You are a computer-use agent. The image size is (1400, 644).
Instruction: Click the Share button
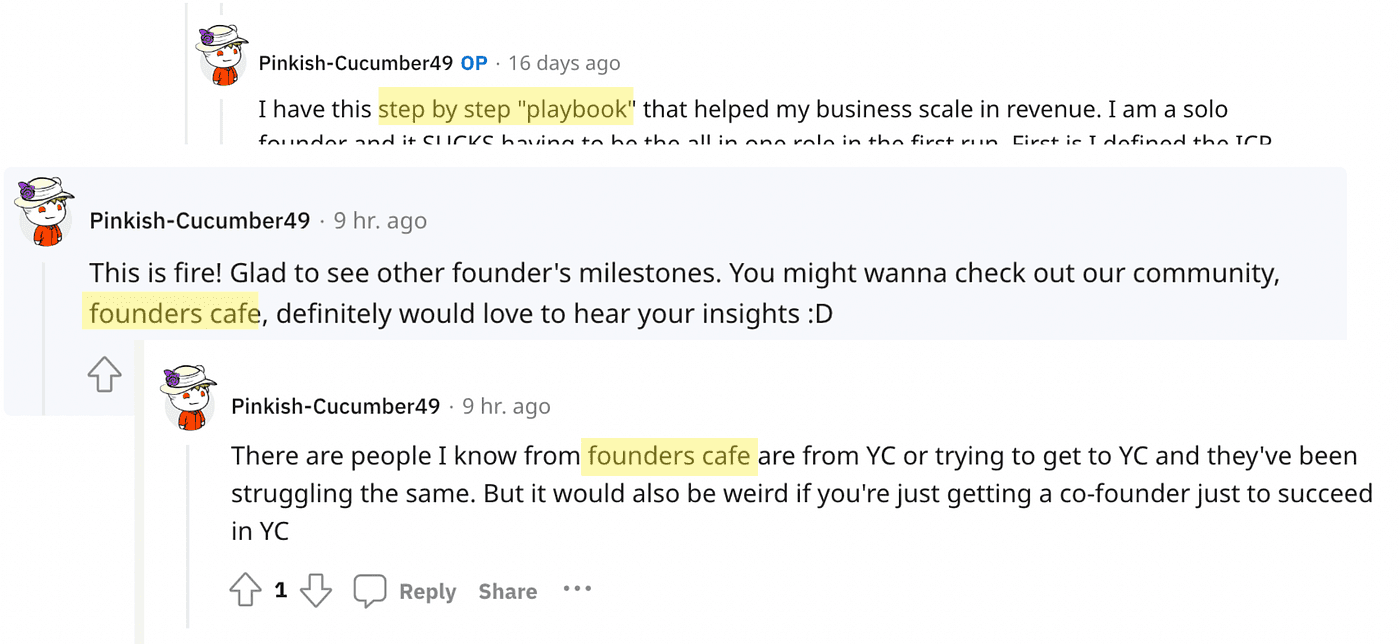(507, 592)
